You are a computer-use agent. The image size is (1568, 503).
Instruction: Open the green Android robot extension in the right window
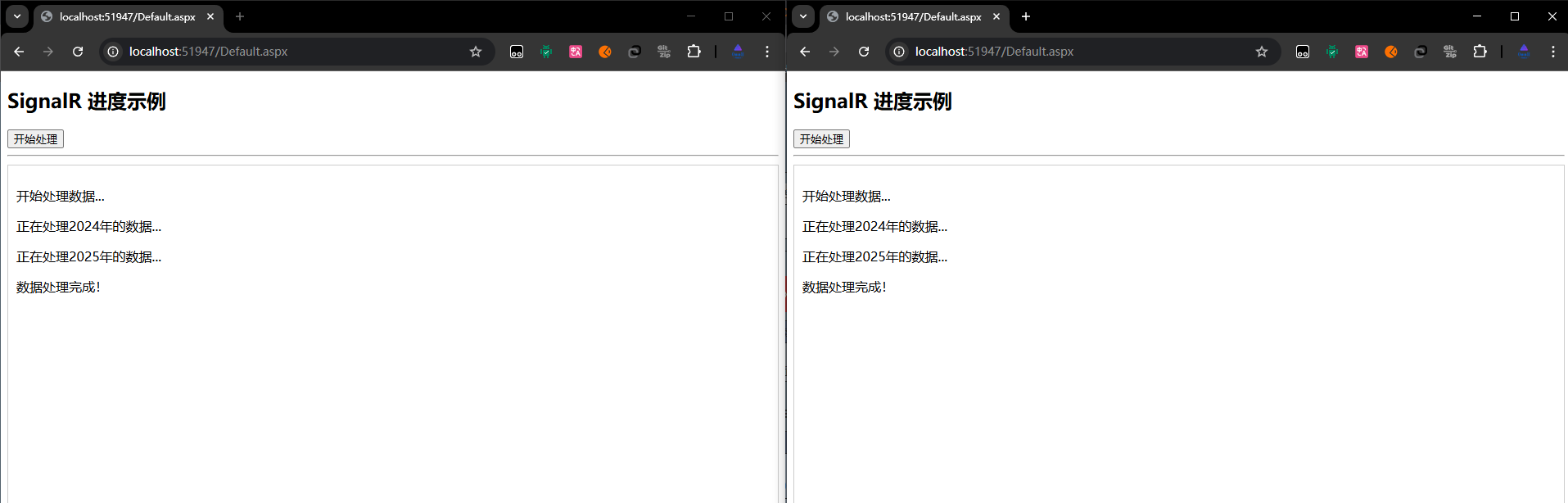pyautogui.click(x=1332, y=52)
